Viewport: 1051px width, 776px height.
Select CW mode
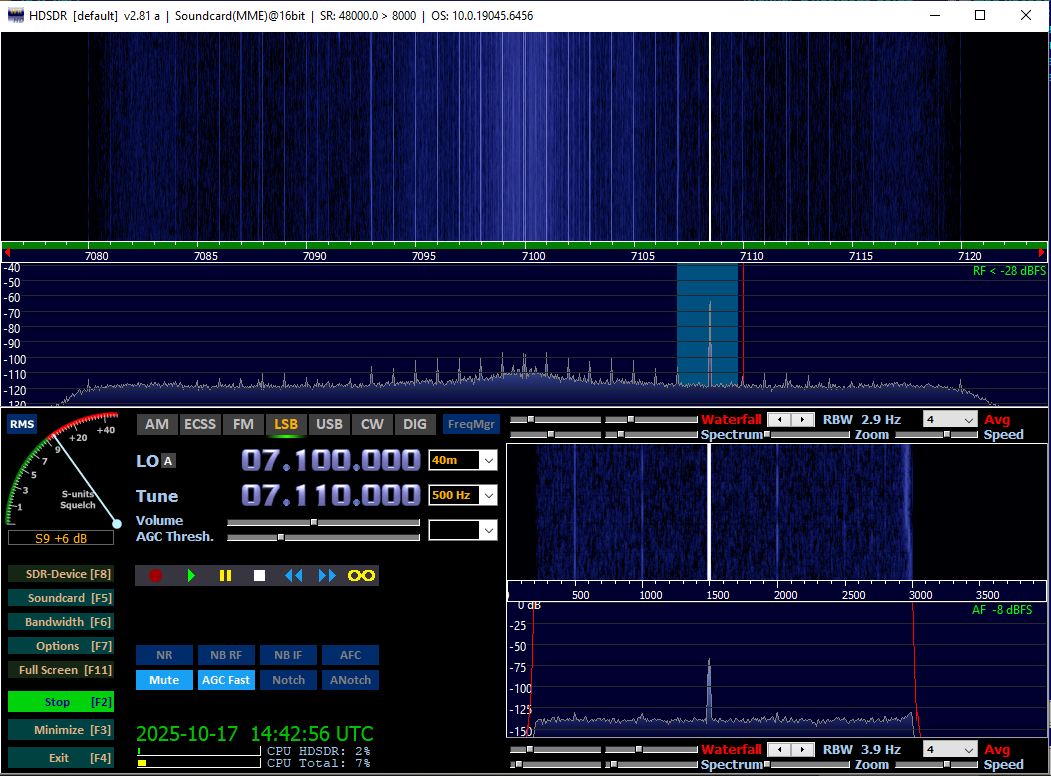click(x=372, y=424)
